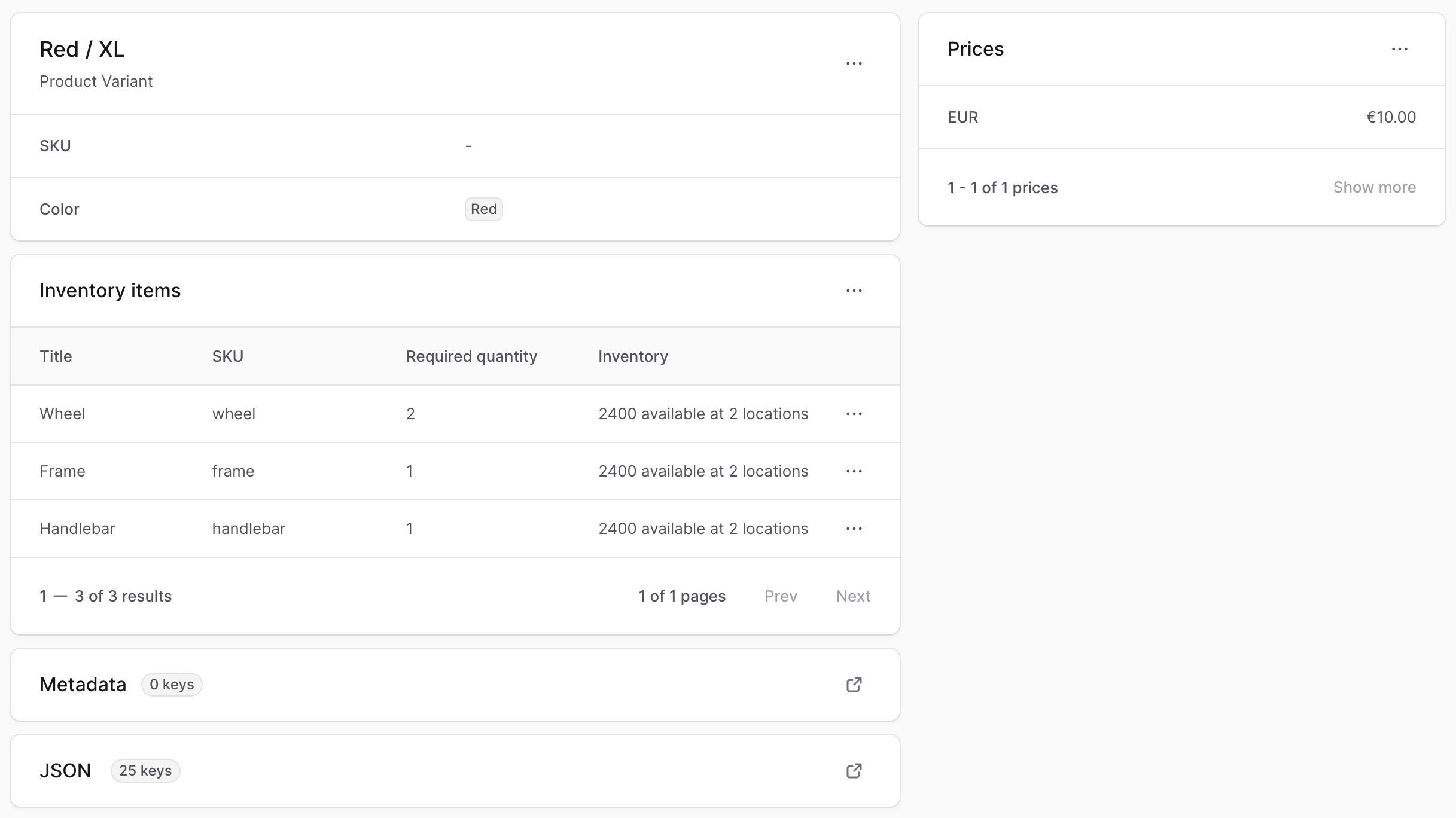Click the Metadata 0 keys badge
The height and width of the screenshot is (818, 1456).
pos(172,685)
